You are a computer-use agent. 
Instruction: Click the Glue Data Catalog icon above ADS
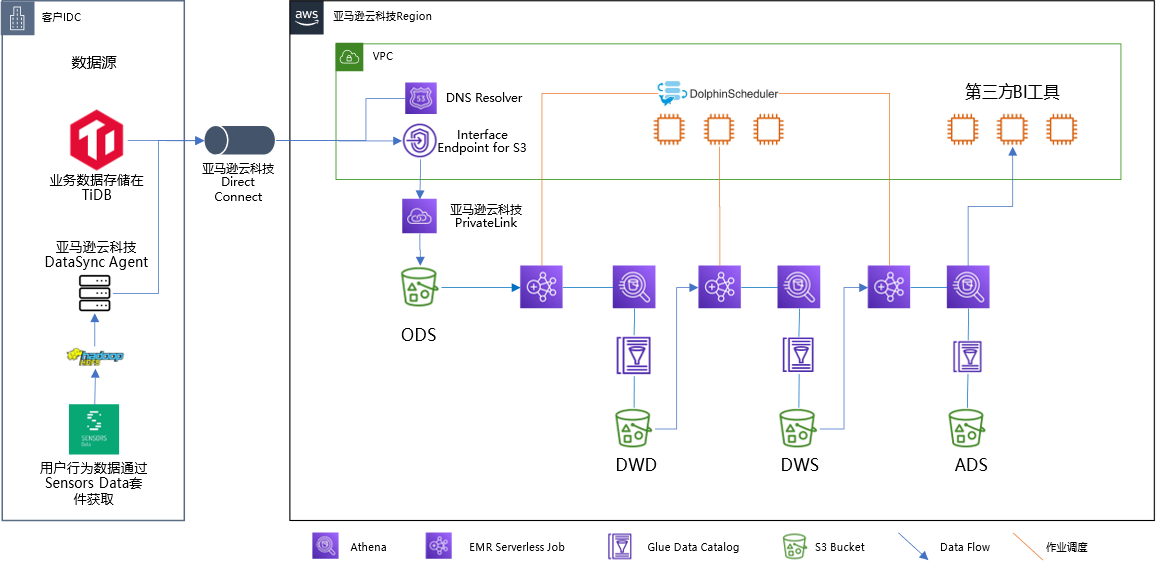pyautogui.click(x=968, y=356)
